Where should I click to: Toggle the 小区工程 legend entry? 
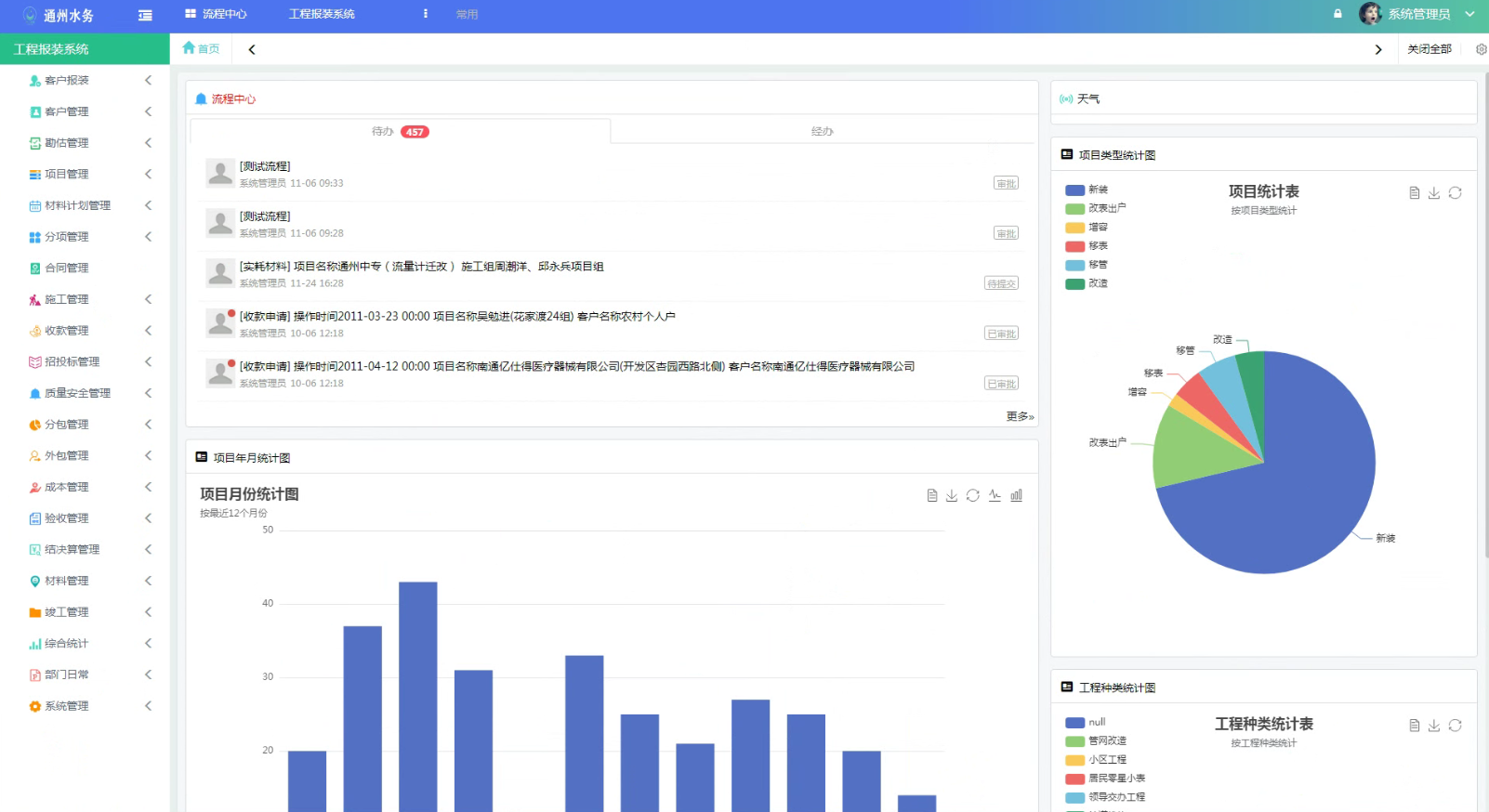[1096, 760]
